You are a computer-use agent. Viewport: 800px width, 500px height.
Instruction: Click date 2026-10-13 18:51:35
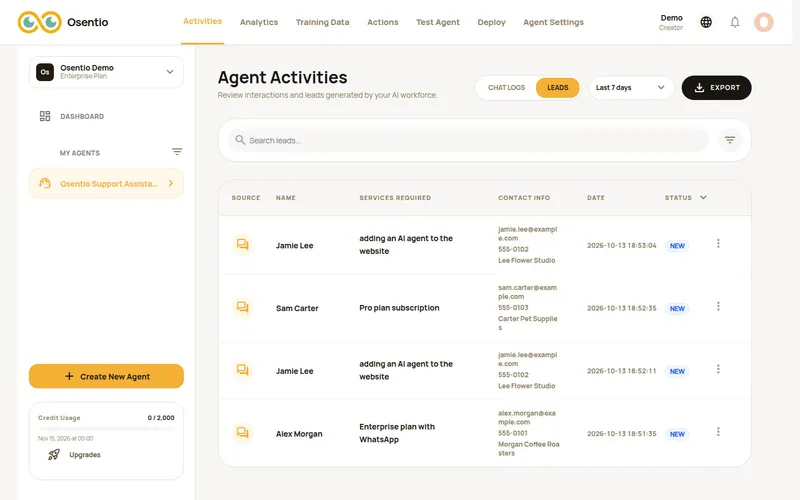pos(621,434)
